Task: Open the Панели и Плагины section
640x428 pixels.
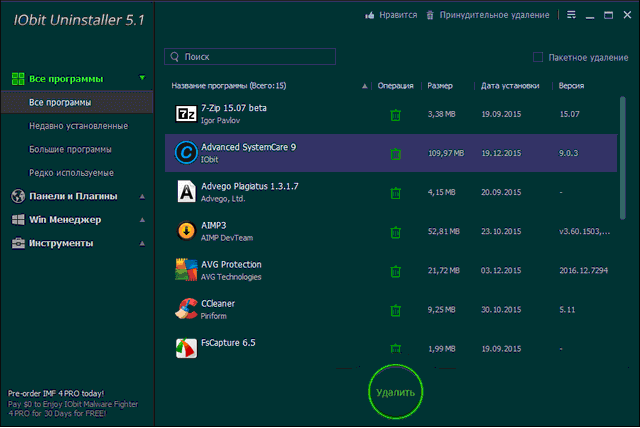Action: point(73,196)
